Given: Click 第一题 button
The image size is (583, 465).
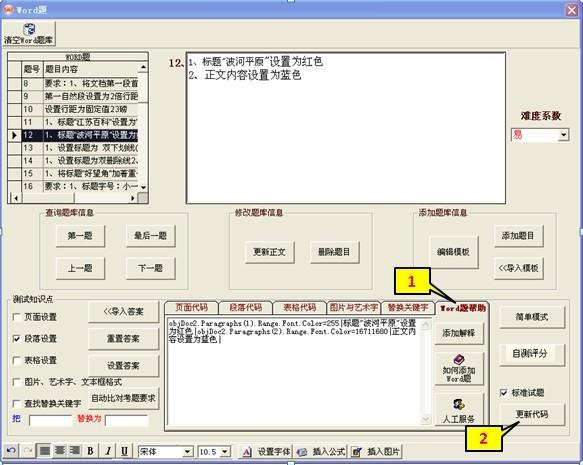Looking at the screenshot, I should pos(80,236).
